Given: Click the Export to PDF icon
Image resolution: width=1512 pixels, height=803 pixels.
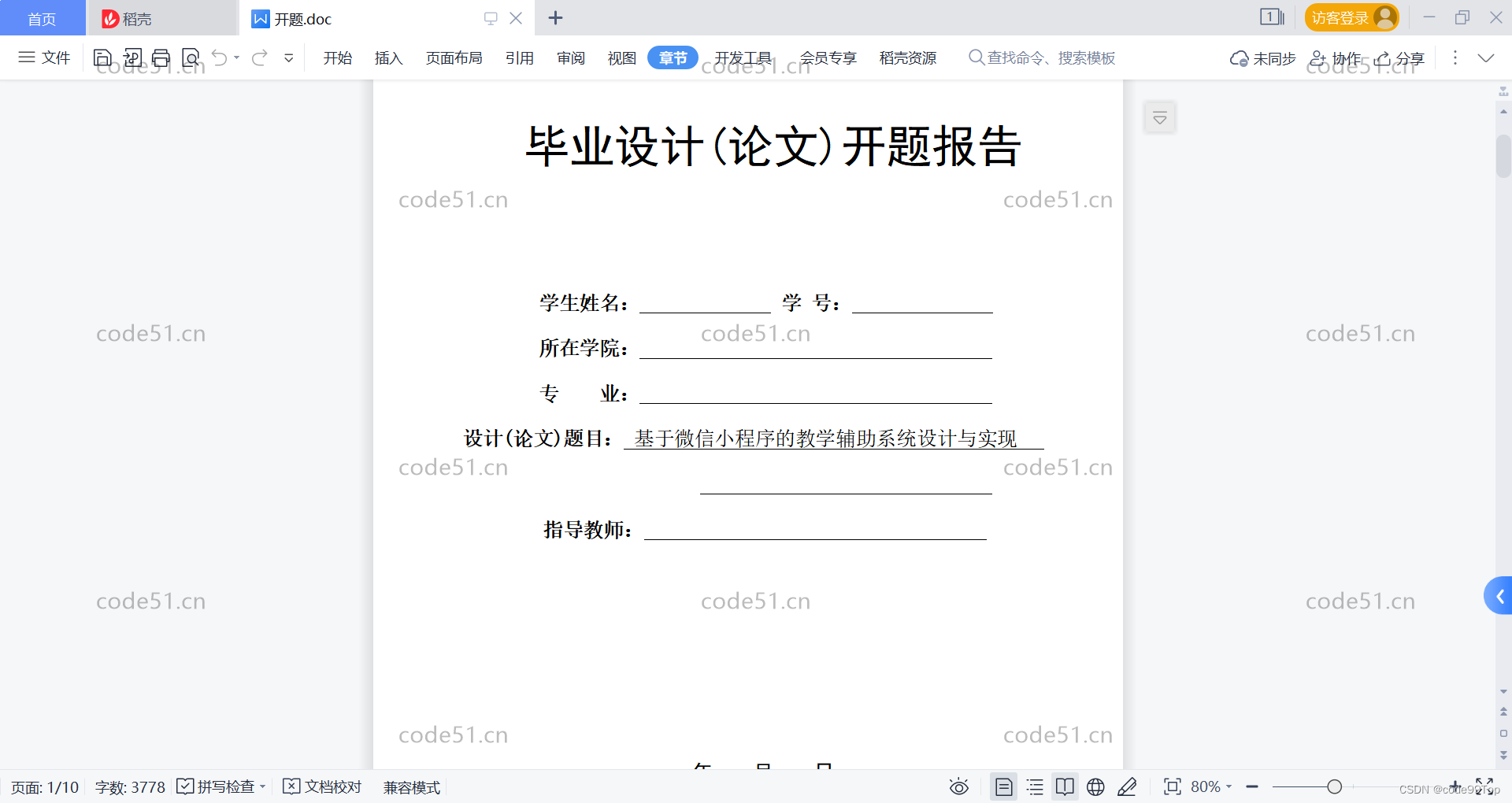Looking at the screenshot, I should click(132, 57).
